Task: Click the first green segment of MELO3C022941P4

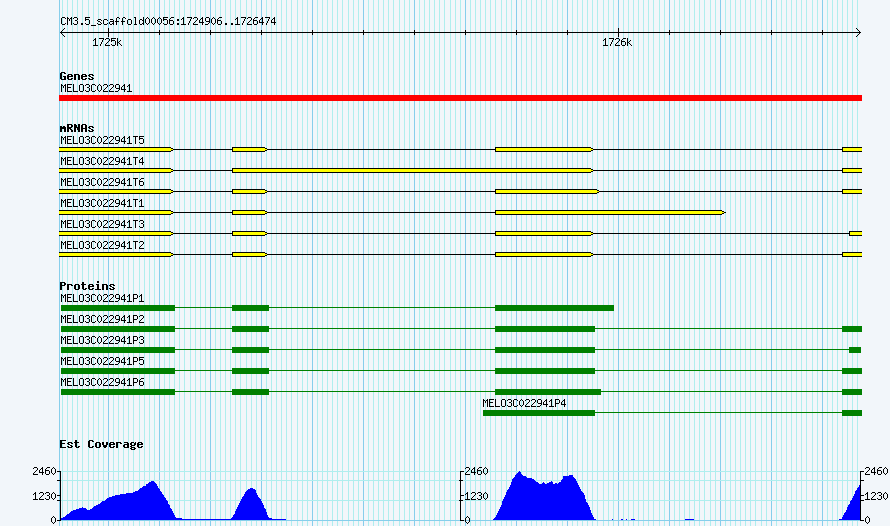Action: point(539,413)
